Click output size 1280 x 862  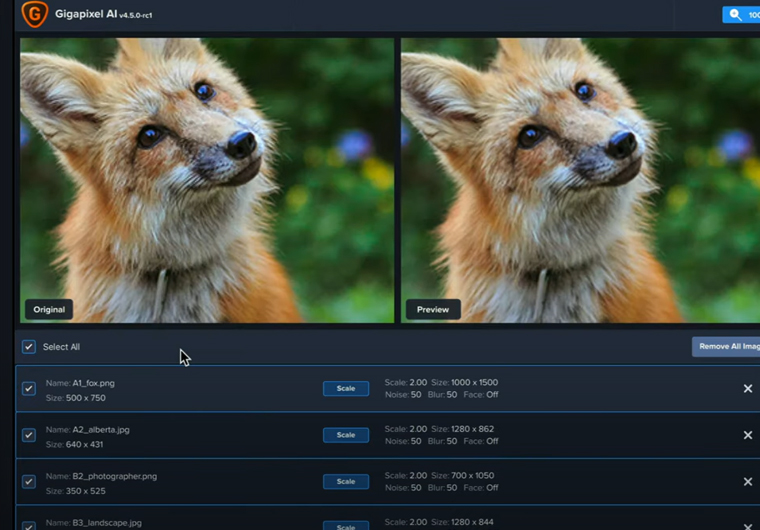(x=473, y=429)
